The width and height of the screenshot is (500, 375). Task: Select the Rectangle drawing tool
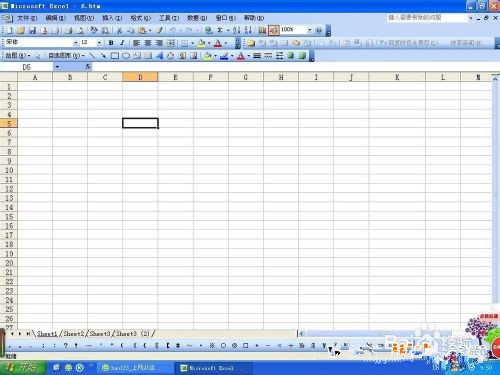[115, 56]
